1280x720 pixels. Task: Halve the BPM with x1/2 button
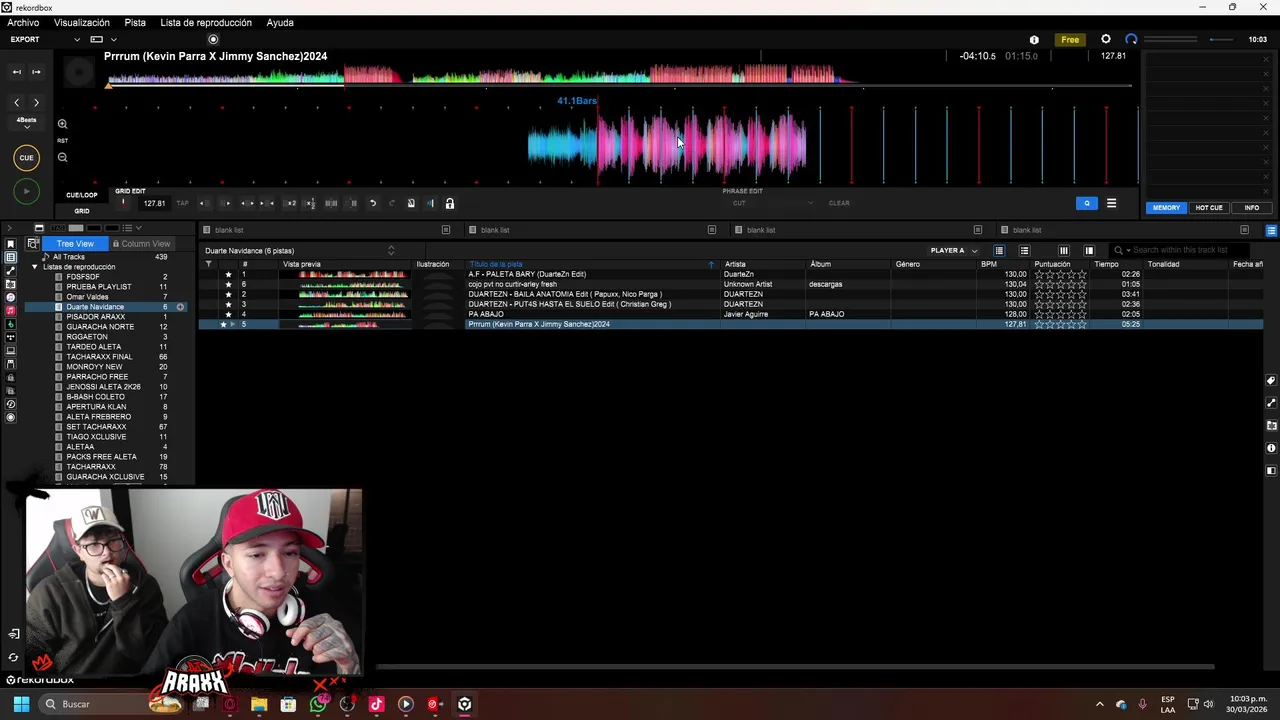pos(310,203)
